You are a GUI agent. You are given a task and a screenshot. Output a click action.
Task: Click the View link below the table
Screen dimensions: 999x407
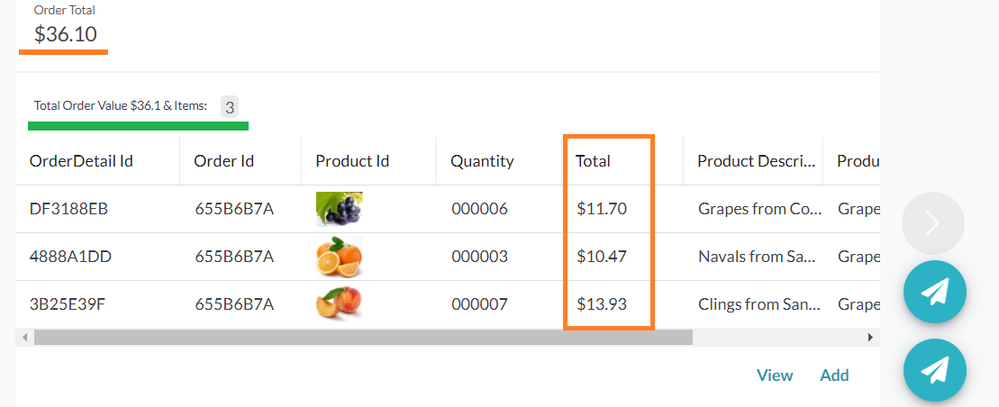tap(775, 376)
